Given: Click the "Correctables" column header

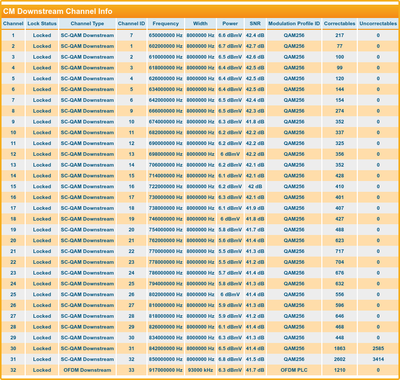Looking at the screenshot, I should coord(339,24).
